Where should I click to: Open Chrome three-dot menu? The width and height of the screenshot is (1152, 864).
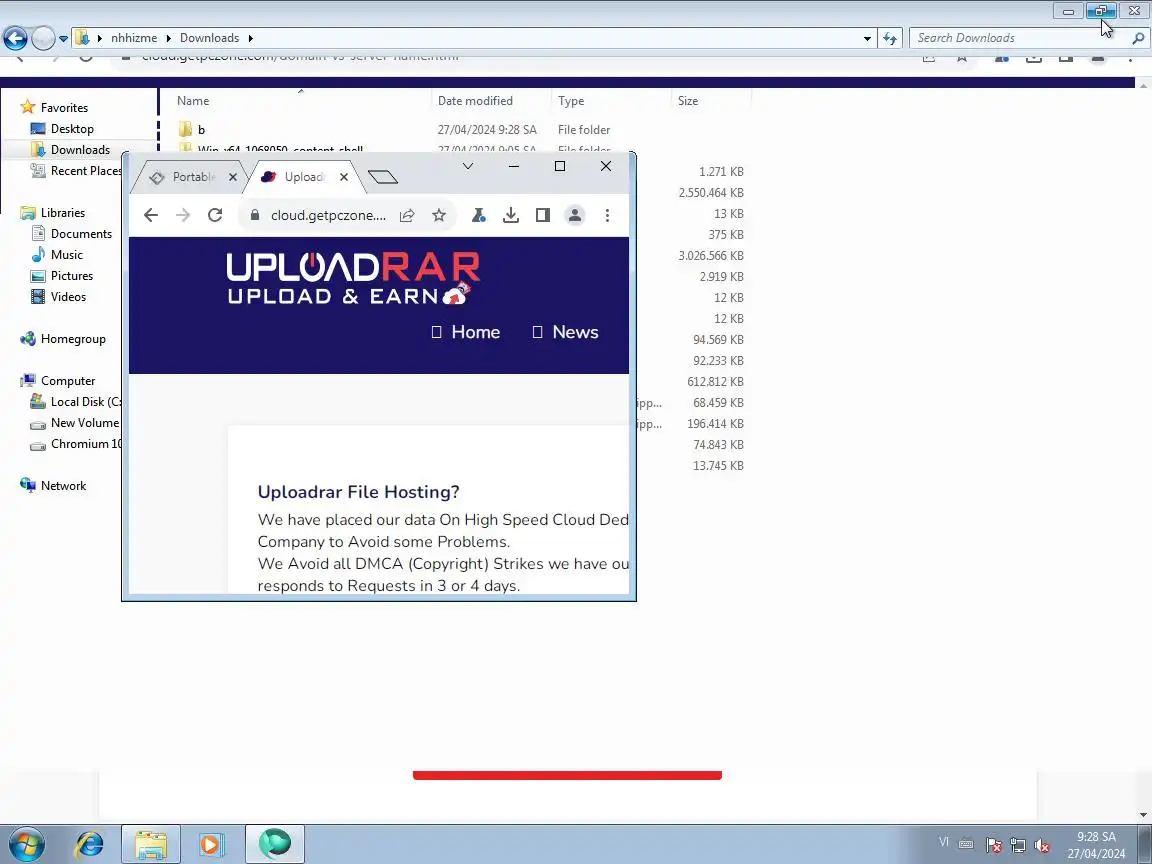(607, 215)
